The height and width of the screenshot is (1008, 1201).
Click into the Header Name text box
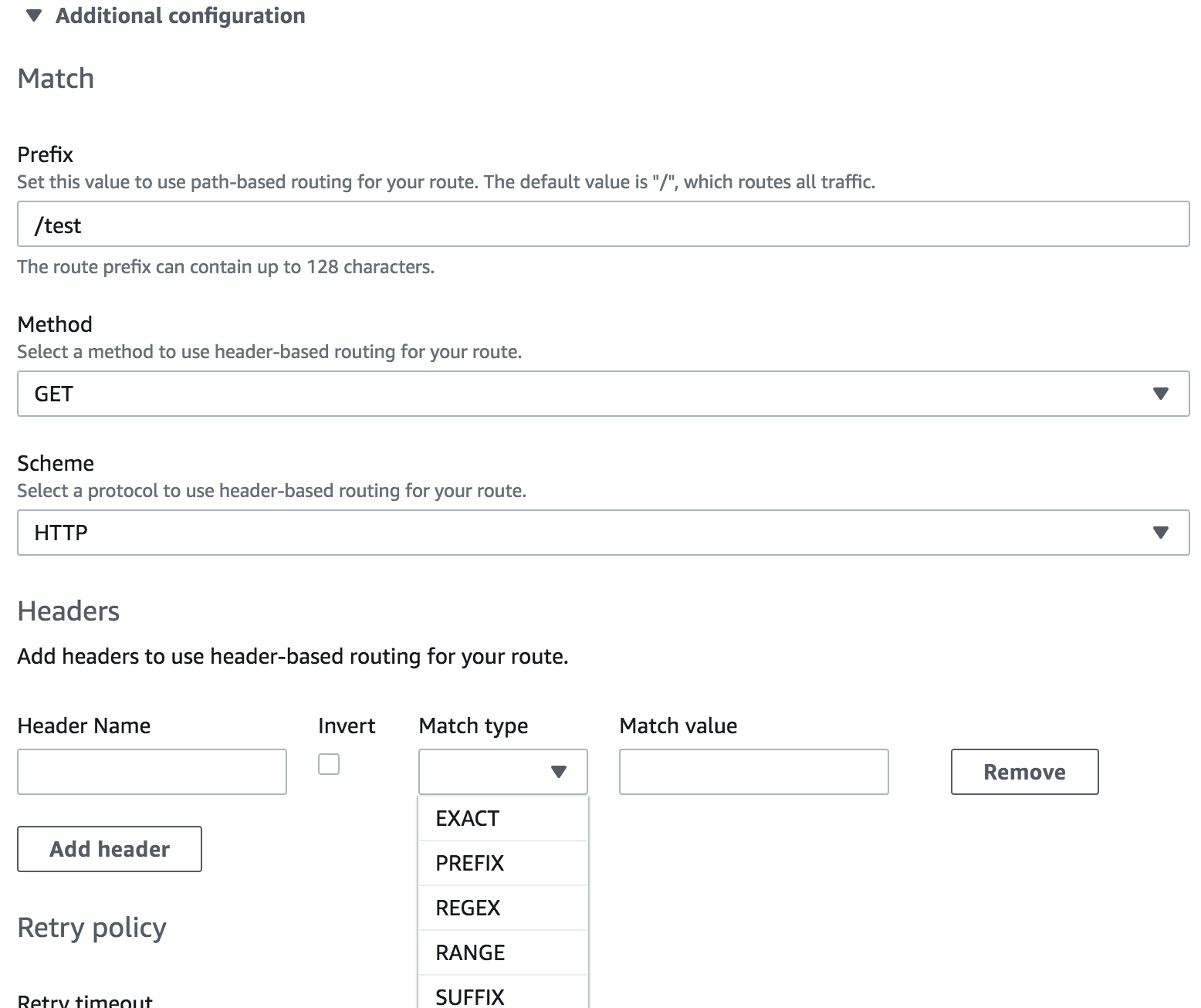pyautogui.click(x=152, y=772)
